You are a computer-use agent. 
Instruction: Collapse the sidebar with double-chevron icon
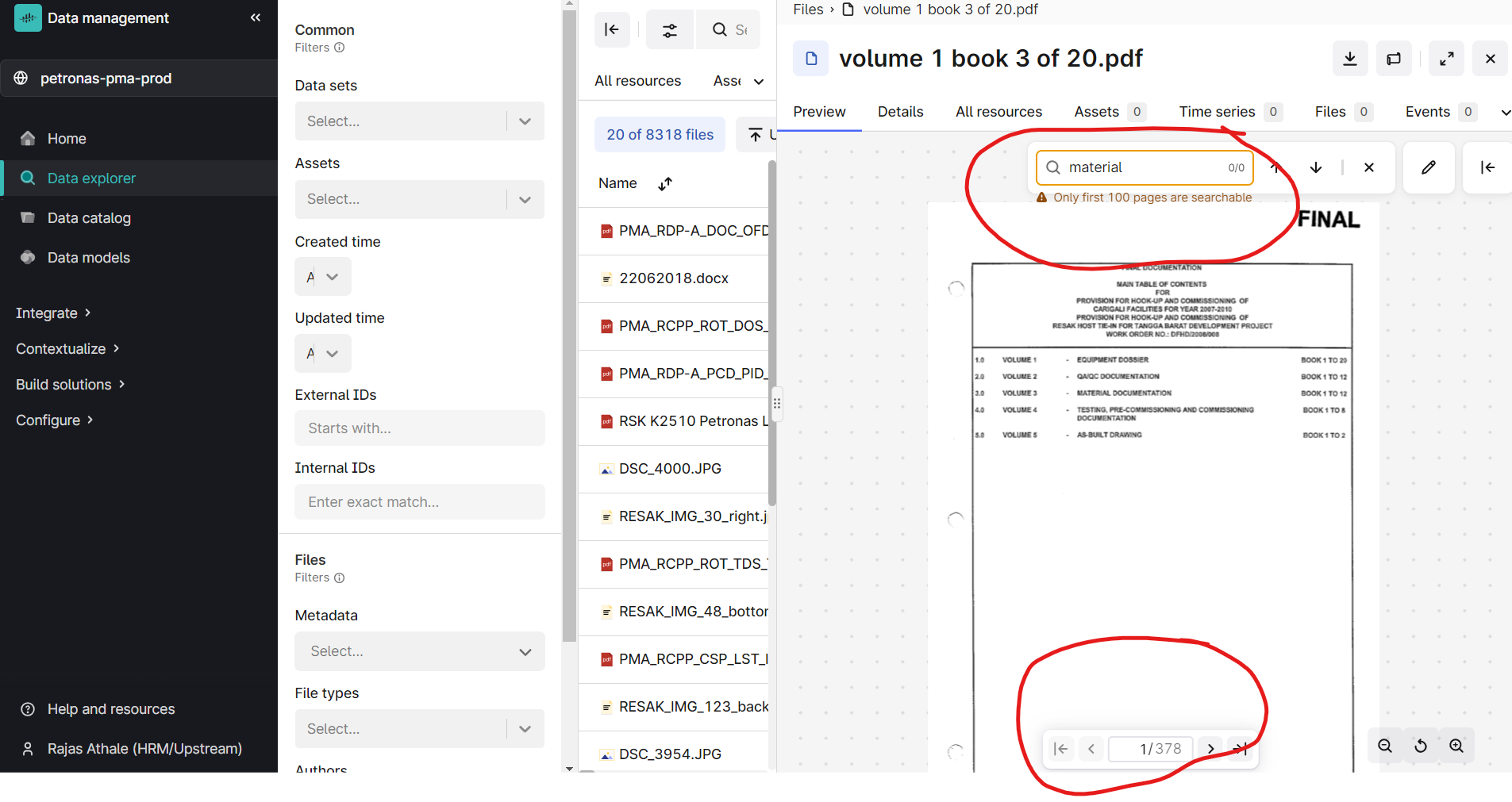(256, 17)
